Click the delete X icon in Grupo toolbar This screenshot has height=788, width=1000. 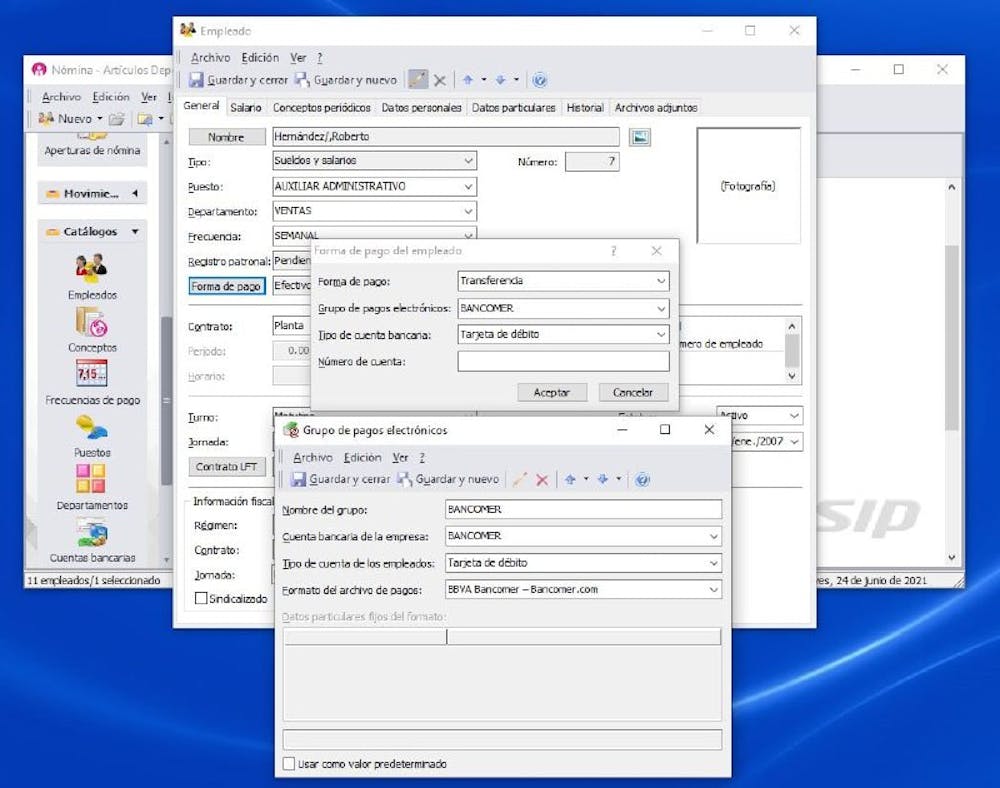(542, 480)
